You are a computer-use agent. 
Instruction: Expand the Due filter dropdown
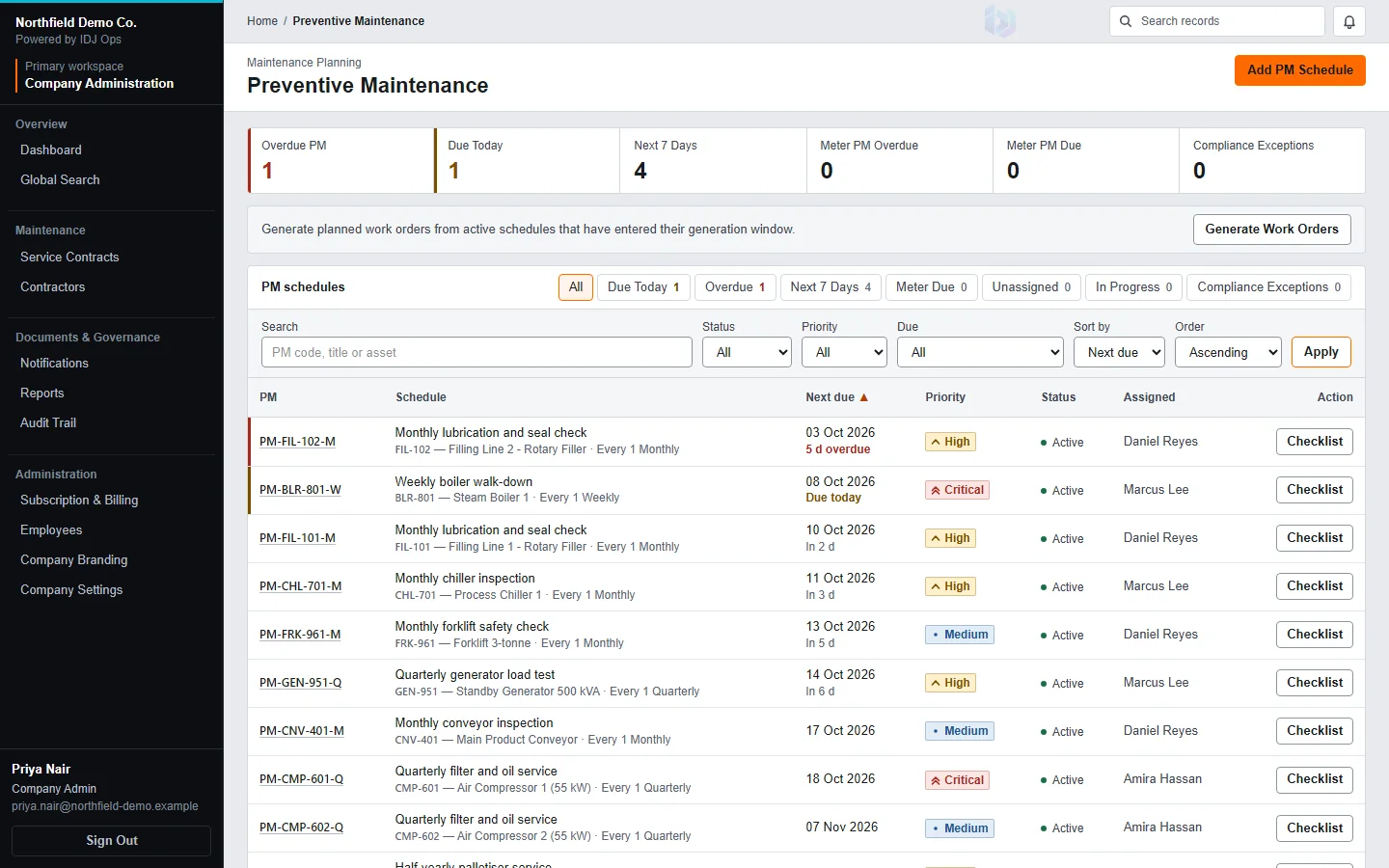tap(980, 352)
